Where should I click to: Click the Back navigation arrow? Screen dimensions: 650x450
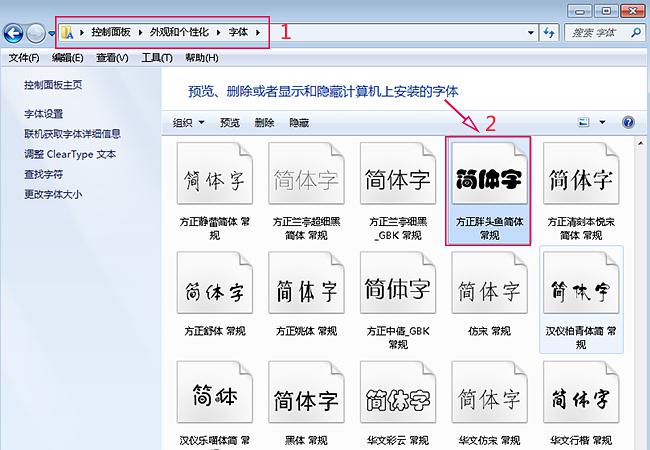click(x=13, y=33)
